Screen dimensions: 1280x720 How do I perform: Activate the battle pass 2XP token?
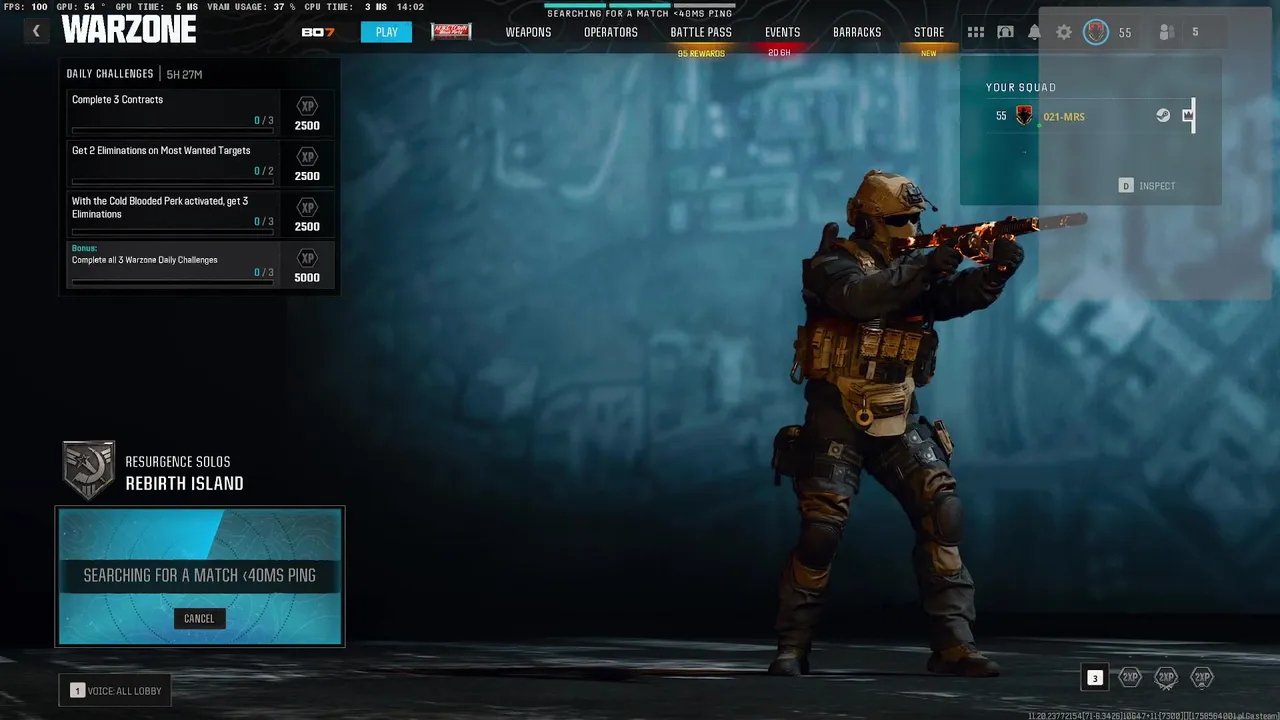(1202, 677)
